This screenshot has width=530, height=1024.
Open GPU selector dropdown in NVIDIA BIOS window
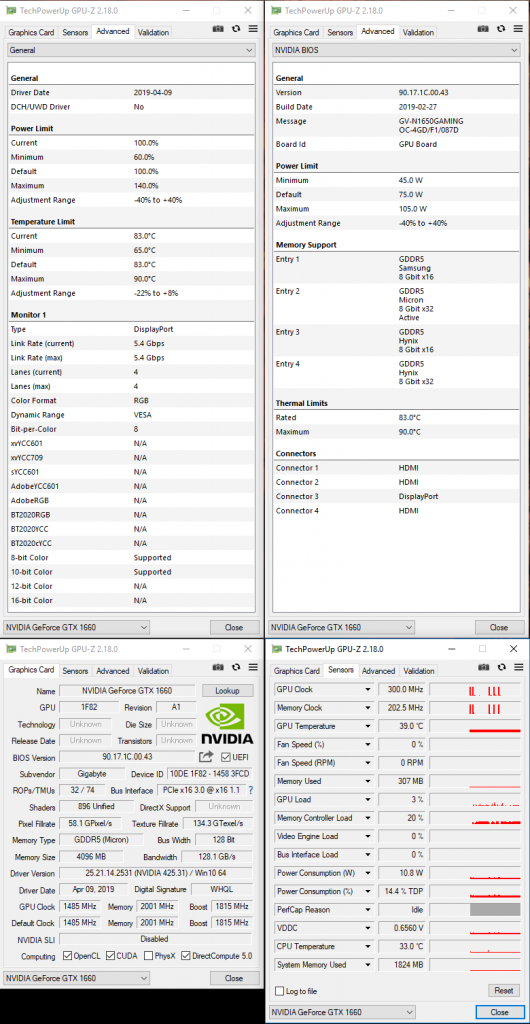pyautogui.click(x=342, y=627)
